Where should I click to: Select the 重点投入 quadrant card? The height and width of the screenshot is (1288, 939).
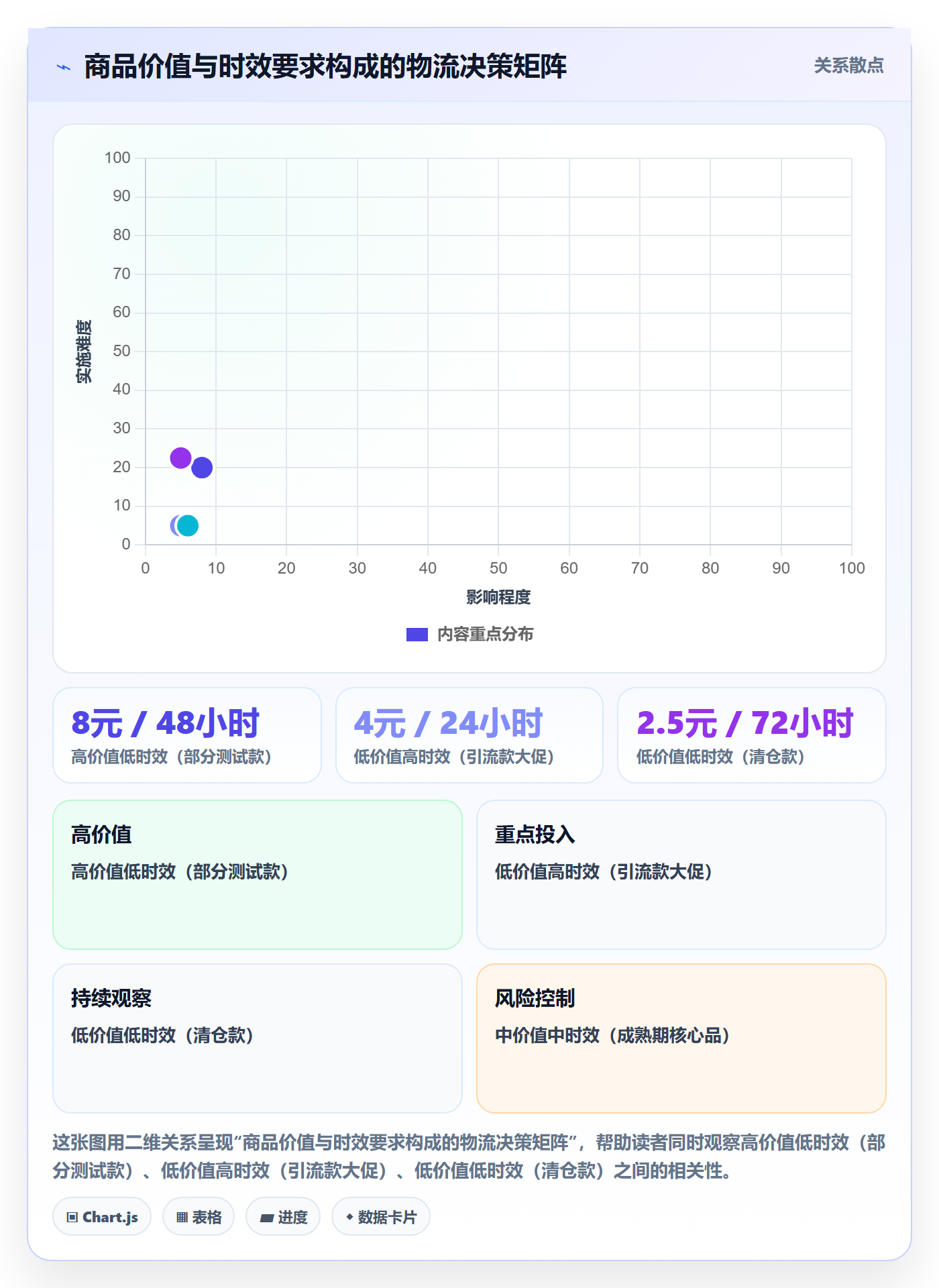681,875
